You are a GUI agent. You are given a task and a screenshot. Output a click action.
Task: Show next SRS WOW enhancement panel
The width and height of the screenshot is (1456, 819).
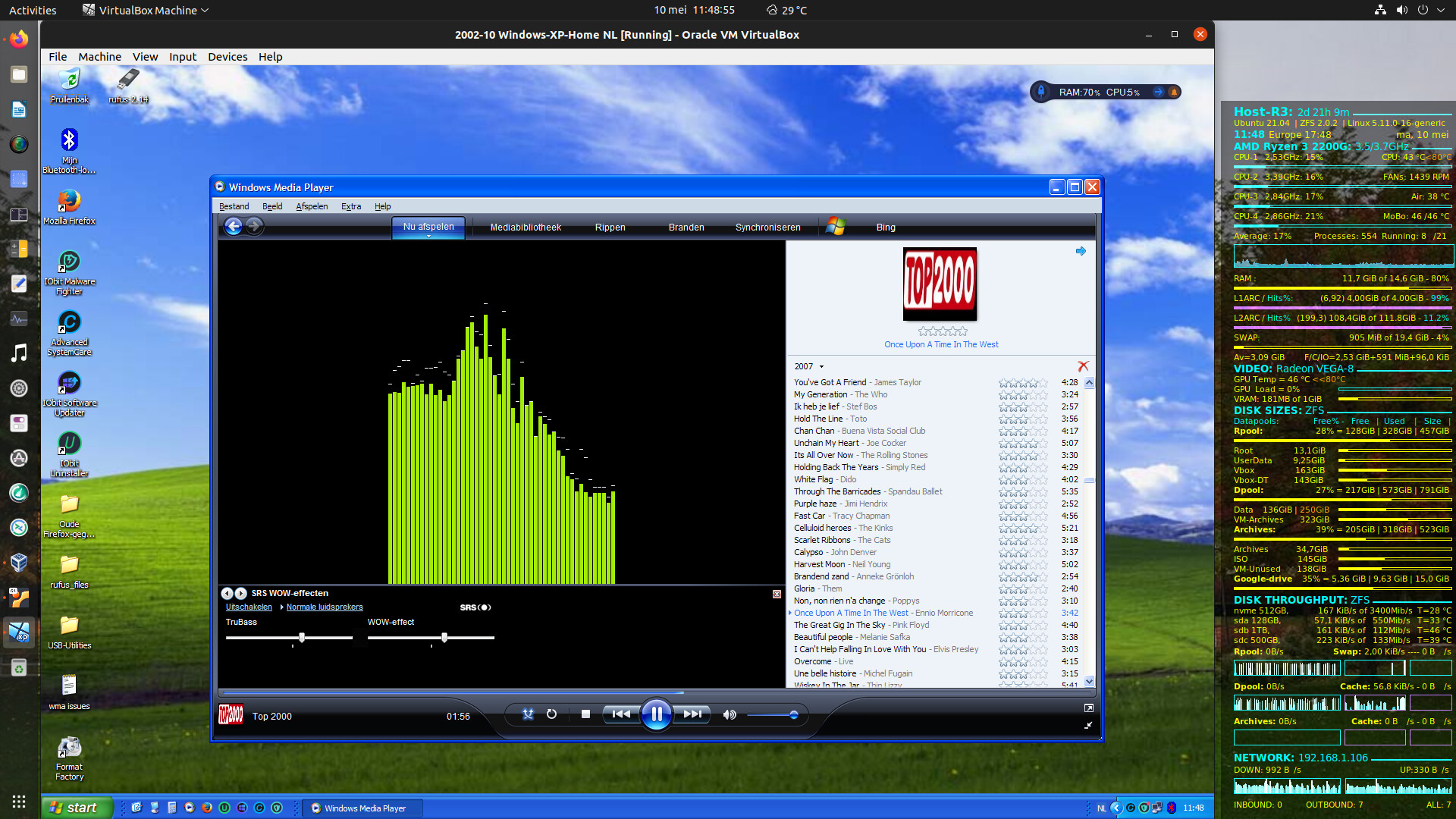coord(240,593)
